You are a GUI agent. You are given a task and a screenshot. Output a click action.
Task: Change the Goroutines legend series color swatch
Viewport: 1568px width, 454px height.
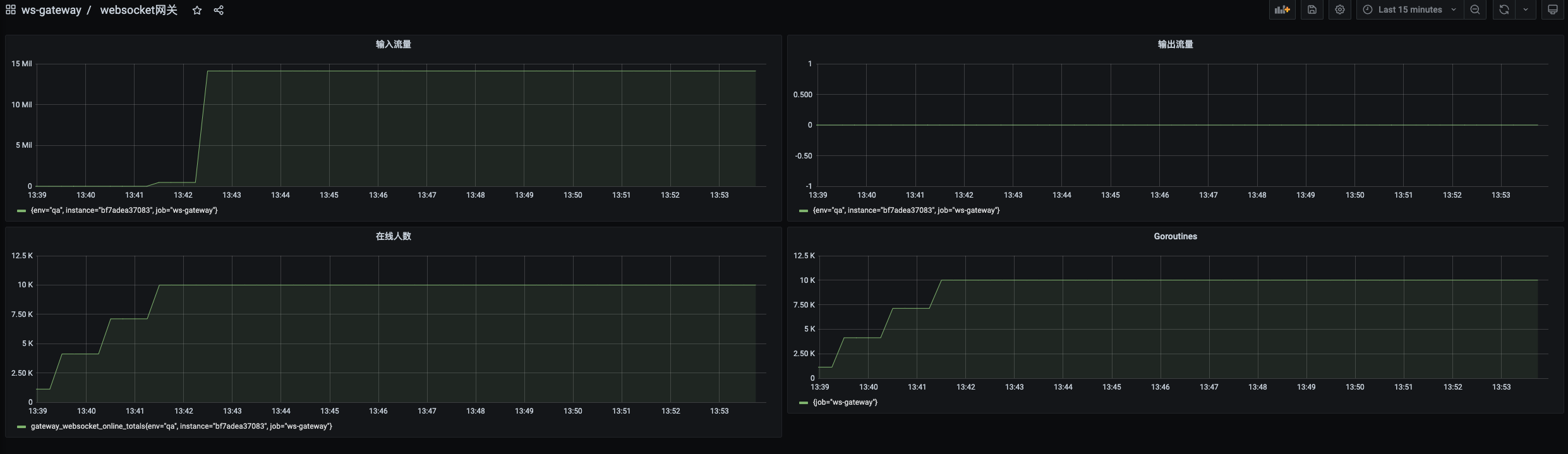[x=804, y=403]
